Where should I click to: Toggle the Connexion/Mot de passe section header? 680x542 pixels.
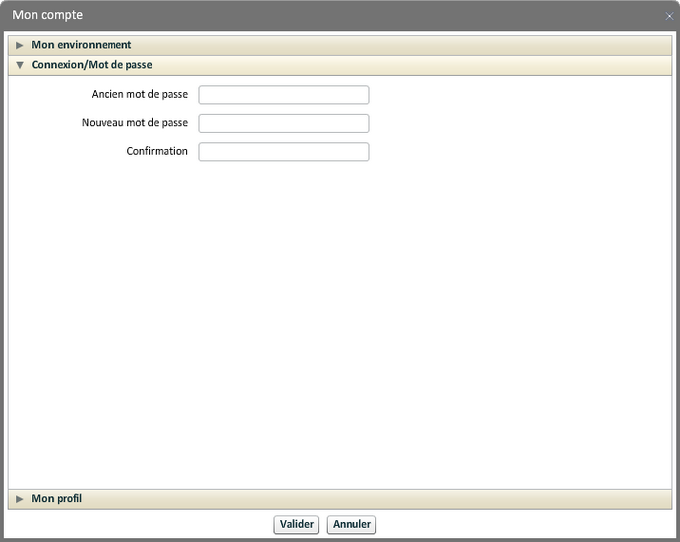tap(92, 65)
